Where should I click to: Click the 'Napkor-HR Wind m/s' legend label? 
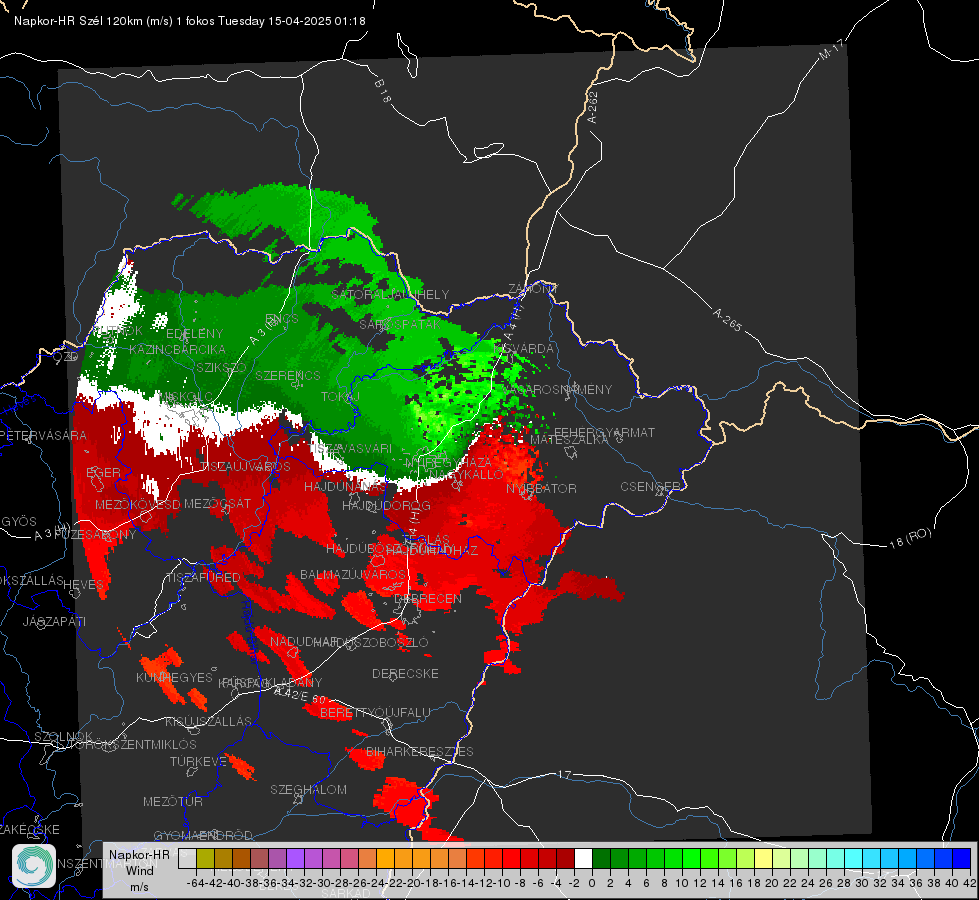click(139, 870)
